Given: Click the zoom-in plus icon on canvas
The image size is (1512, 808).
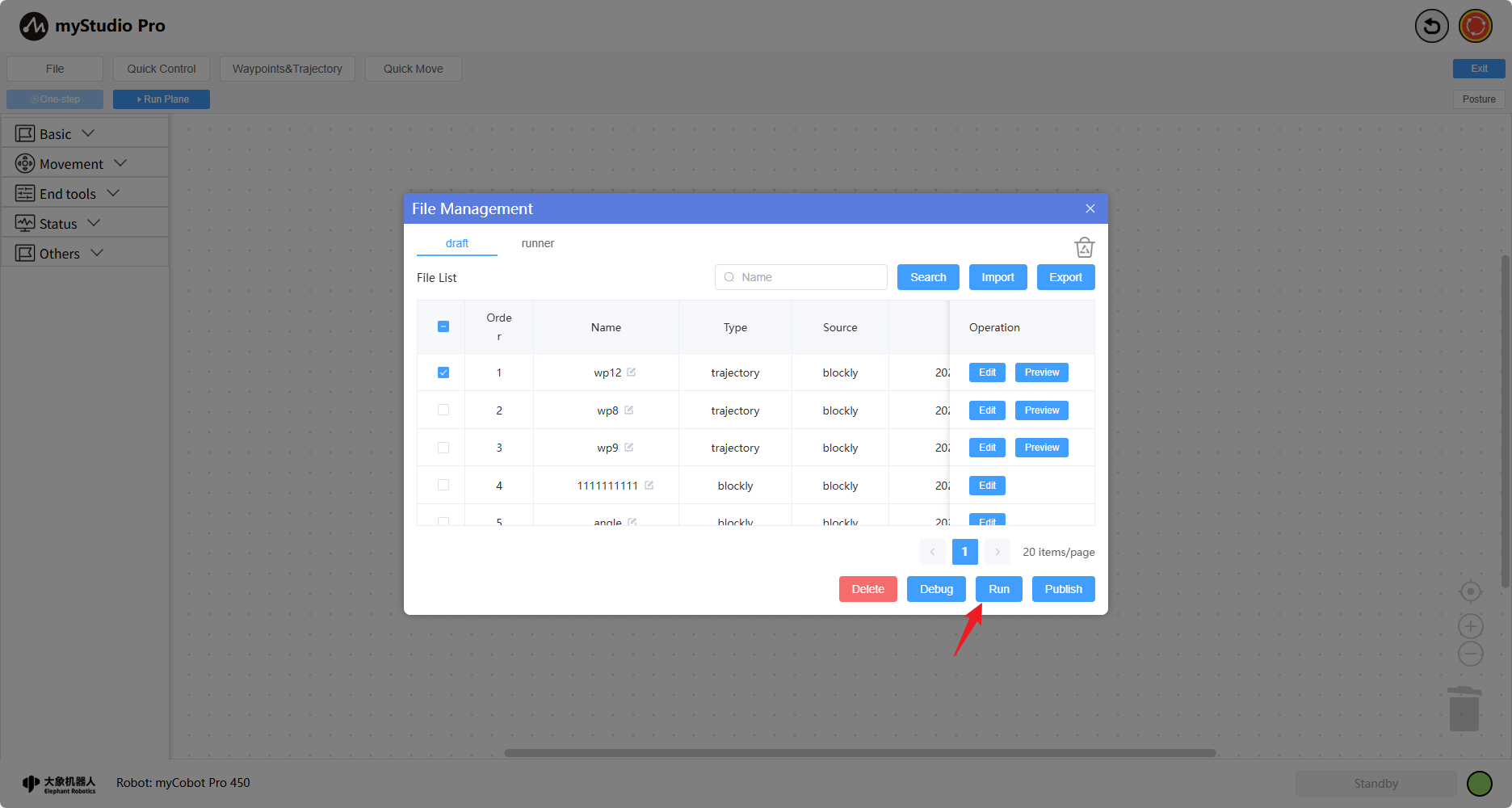Looking at the screenshot, I should click(1470, 626).
